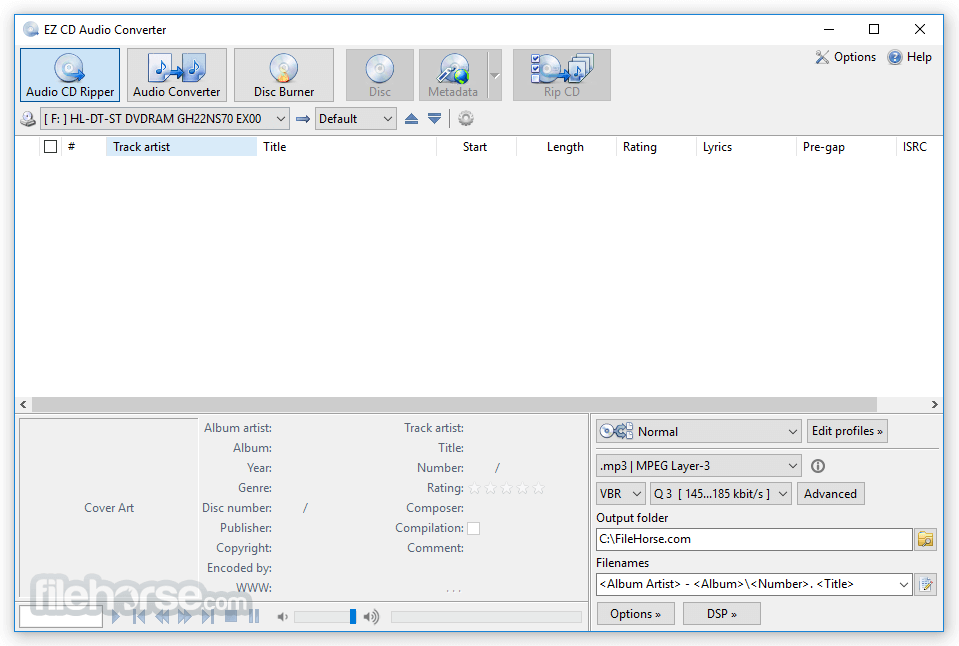Click the stop playback button

(x=231, y=616)
